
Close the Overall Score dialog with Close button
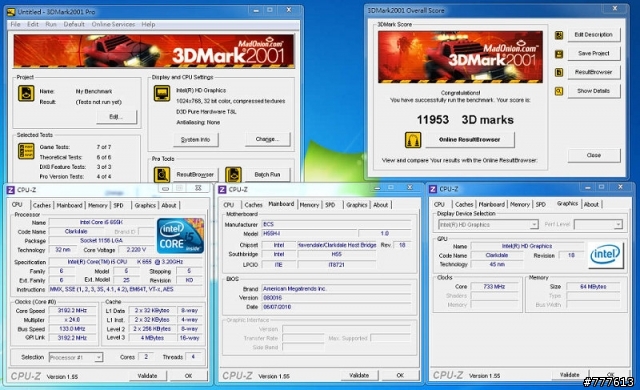pyautogui.click(x=594, y=155)
